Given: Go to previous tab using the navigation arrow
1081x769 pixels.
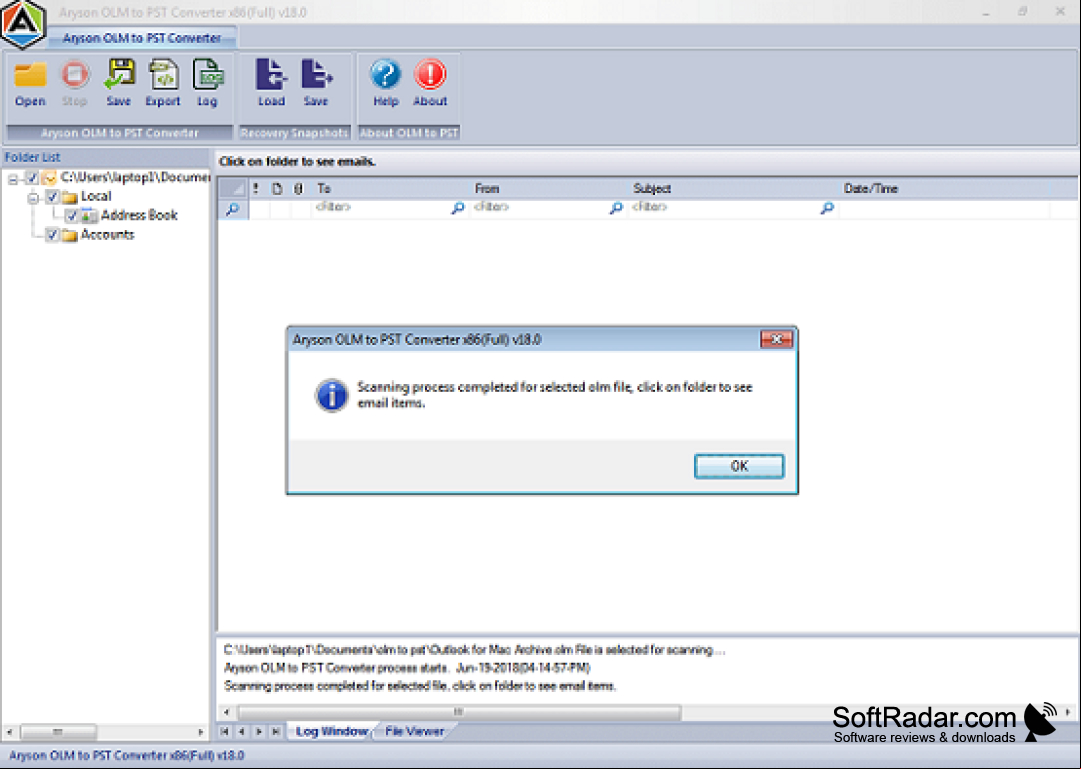Looking at the screenshot, I should [241, 731].
